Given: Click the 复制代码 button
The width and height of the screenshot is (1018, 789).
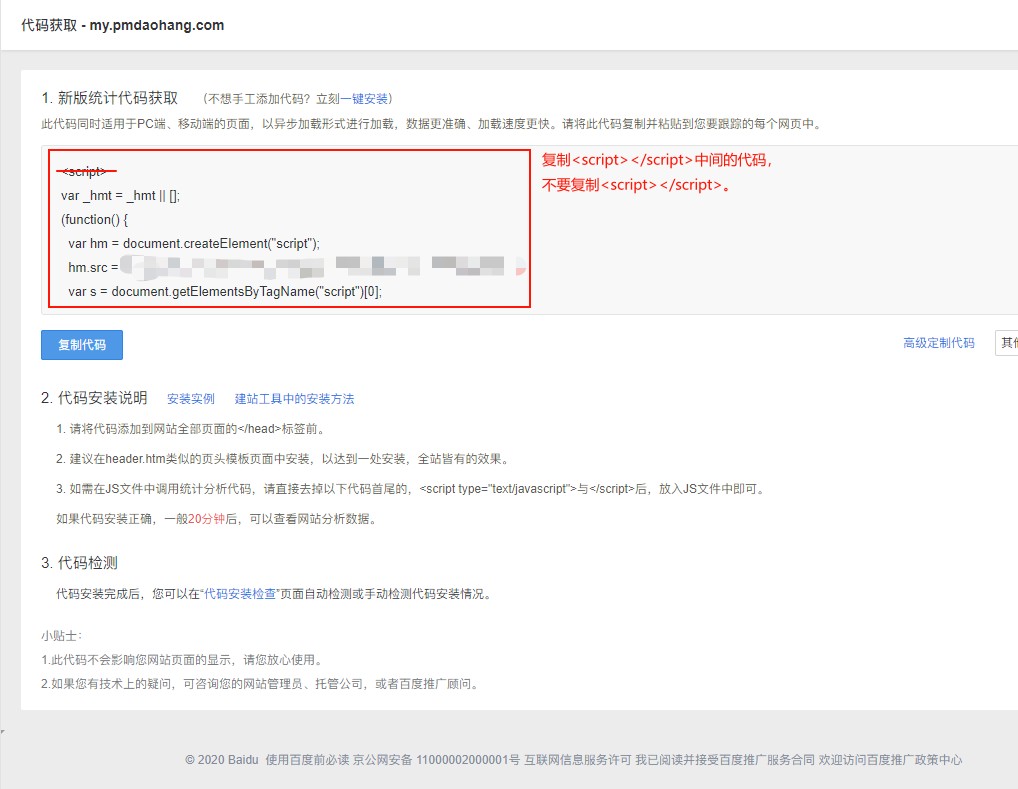Looking at the screenshot, I should [x=82, y=345].
